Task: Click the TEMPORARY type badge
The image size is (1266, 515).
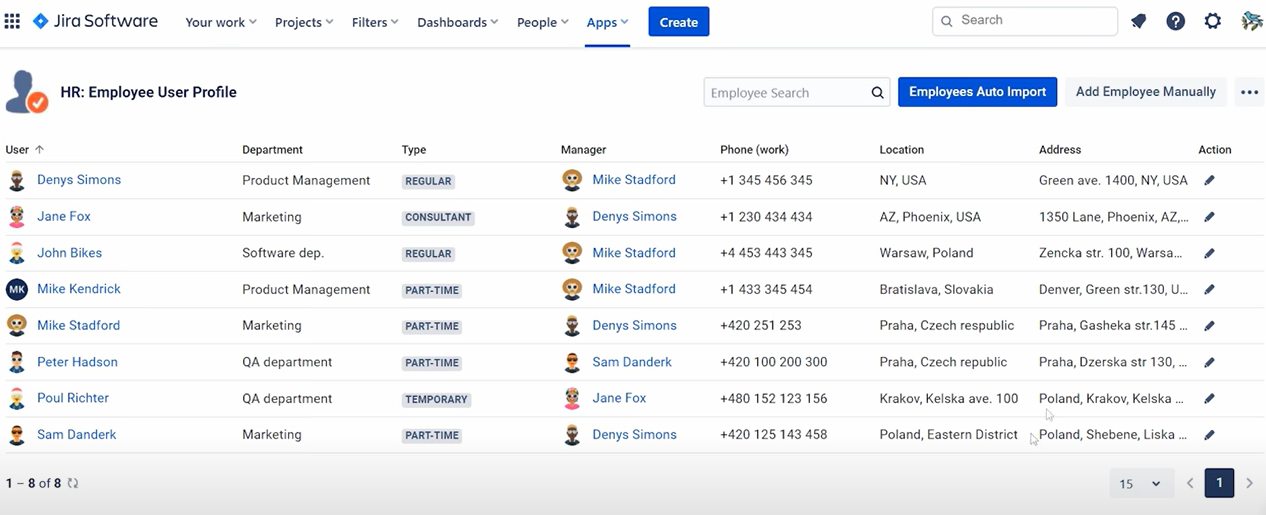Action: (436, 399)
